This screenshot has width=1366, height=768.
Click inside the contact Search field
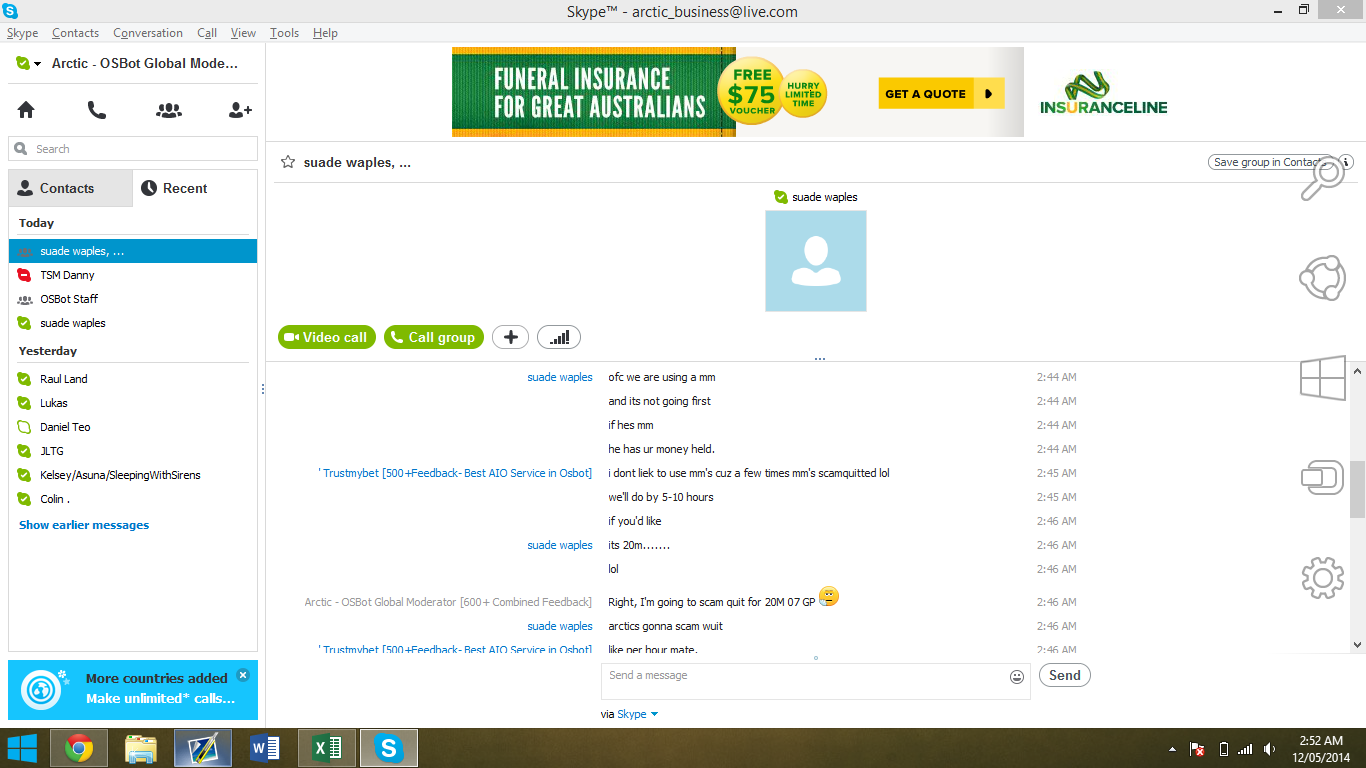pos(130,147)
